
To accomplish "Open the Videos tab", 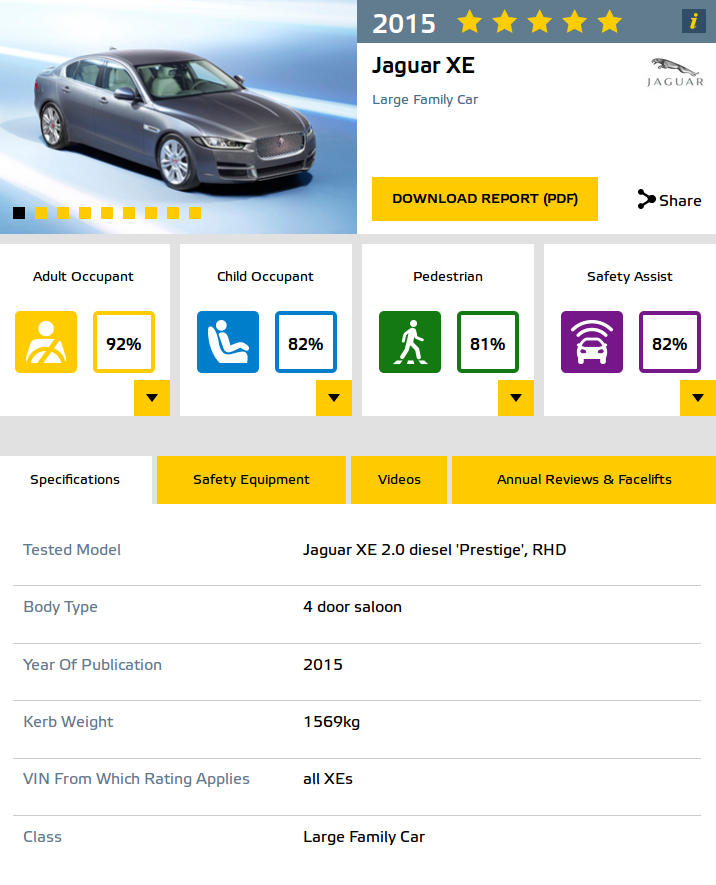I will point(399,480).
